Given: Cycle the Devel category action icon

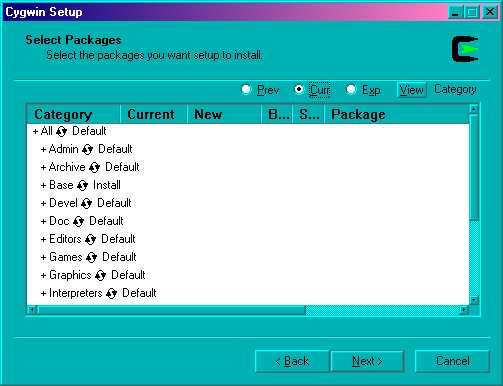Looking at the screenshot, I should tap(87, 204).
